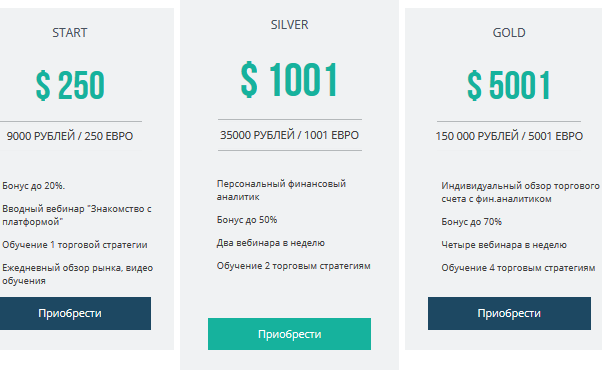Click the green Приобрести button under SILVER
Screen dimensions: 602x370
289,334
